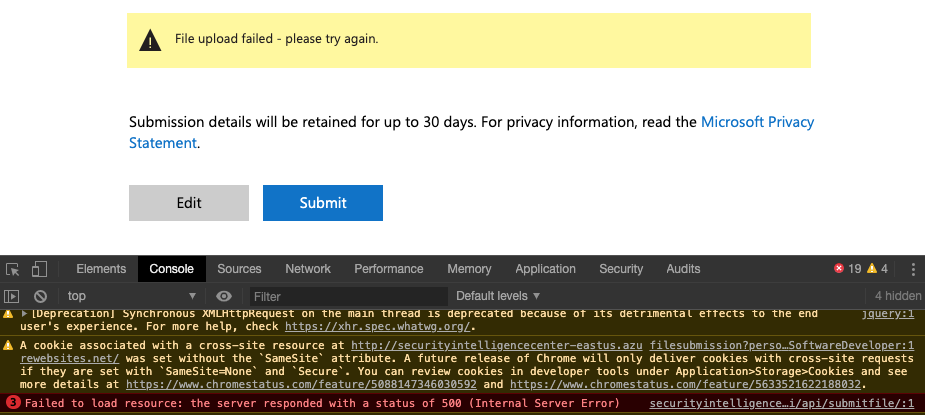Click the warning triangle in upload failed banner
Screen dimensions: 925x415
(x=150, y=41)
